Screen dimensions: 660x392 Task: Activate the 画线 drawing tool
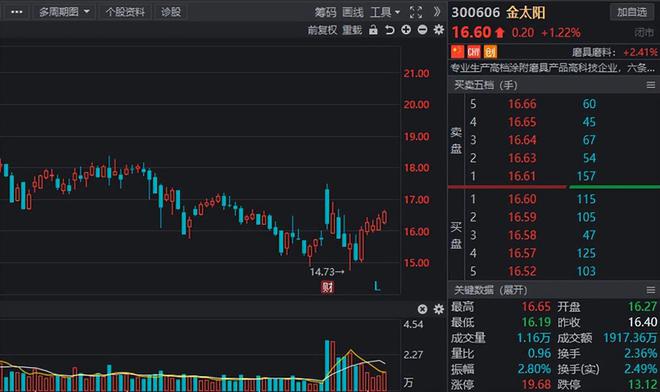[353, 12]
